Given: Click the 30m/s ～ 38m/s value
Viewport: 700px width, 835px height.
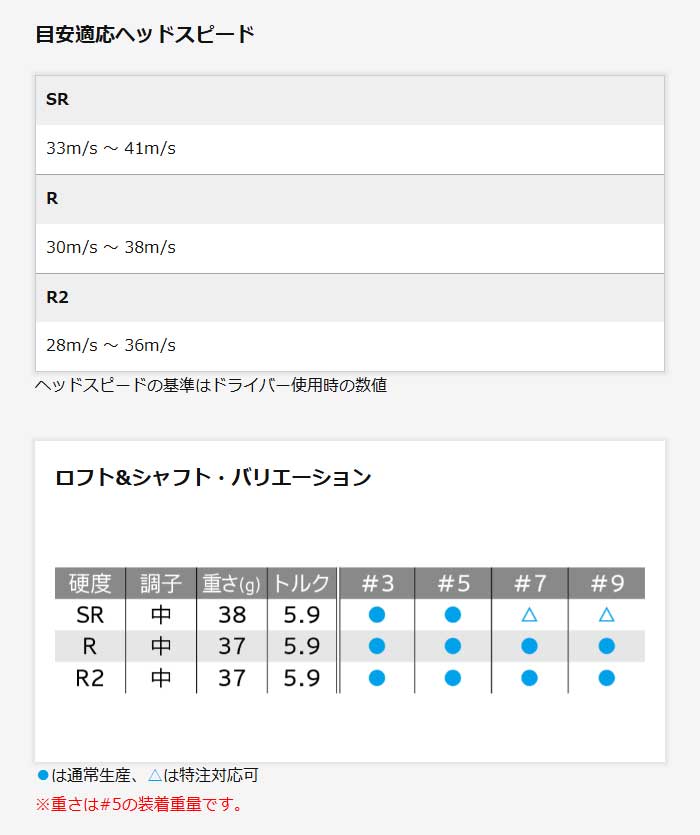Looking at the screenshot, I should (111, 247).
